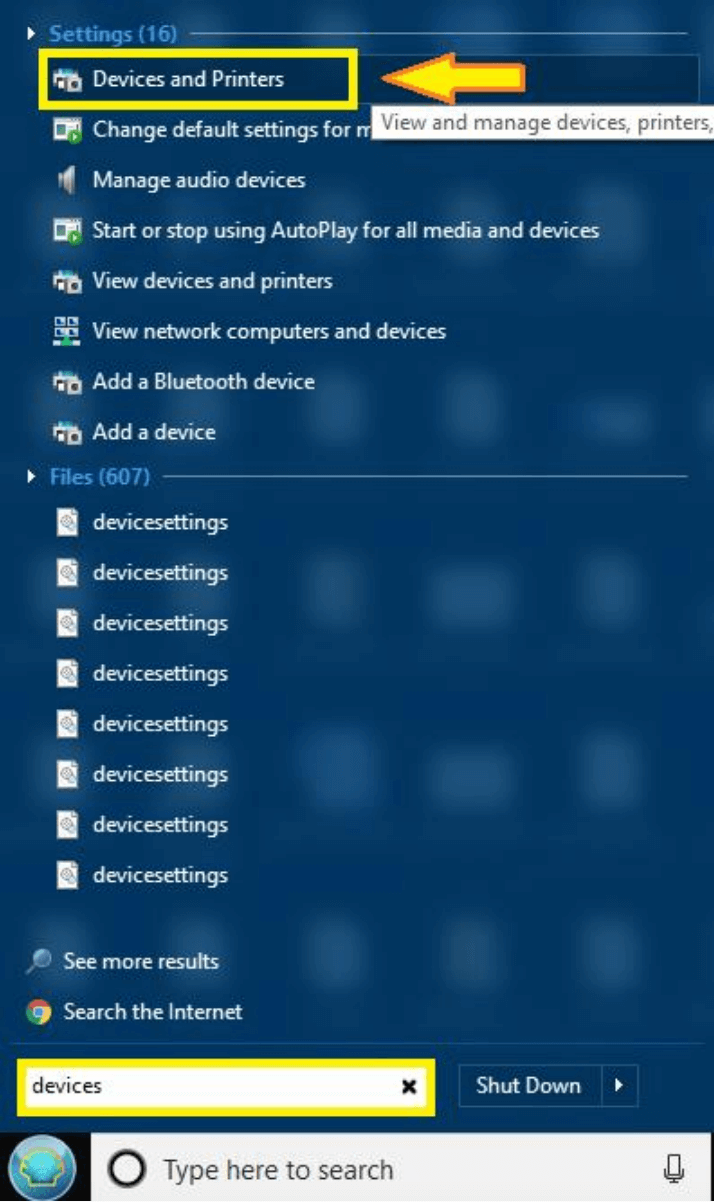Viewport: 714px width, 1202px height.
Task: Open the first devicesettings file
Action: coord(160,522)
